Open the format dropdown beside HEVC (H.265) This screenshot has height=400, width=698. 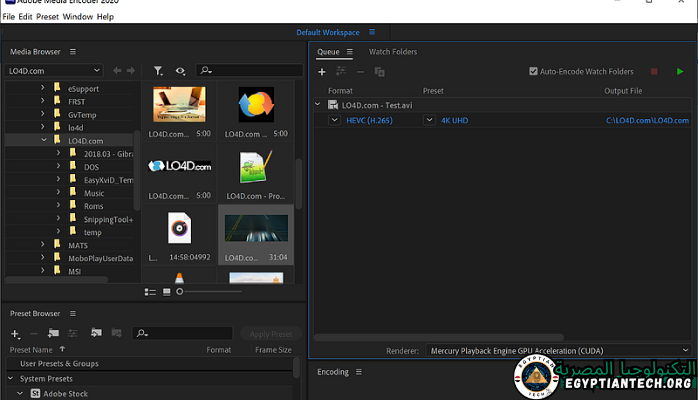tap(335, 120)
